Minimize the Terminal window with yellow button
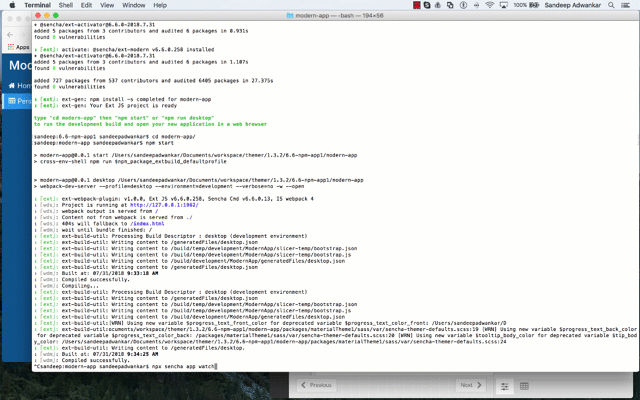This screenshot has height=400, width=640. tap(47, 16)
